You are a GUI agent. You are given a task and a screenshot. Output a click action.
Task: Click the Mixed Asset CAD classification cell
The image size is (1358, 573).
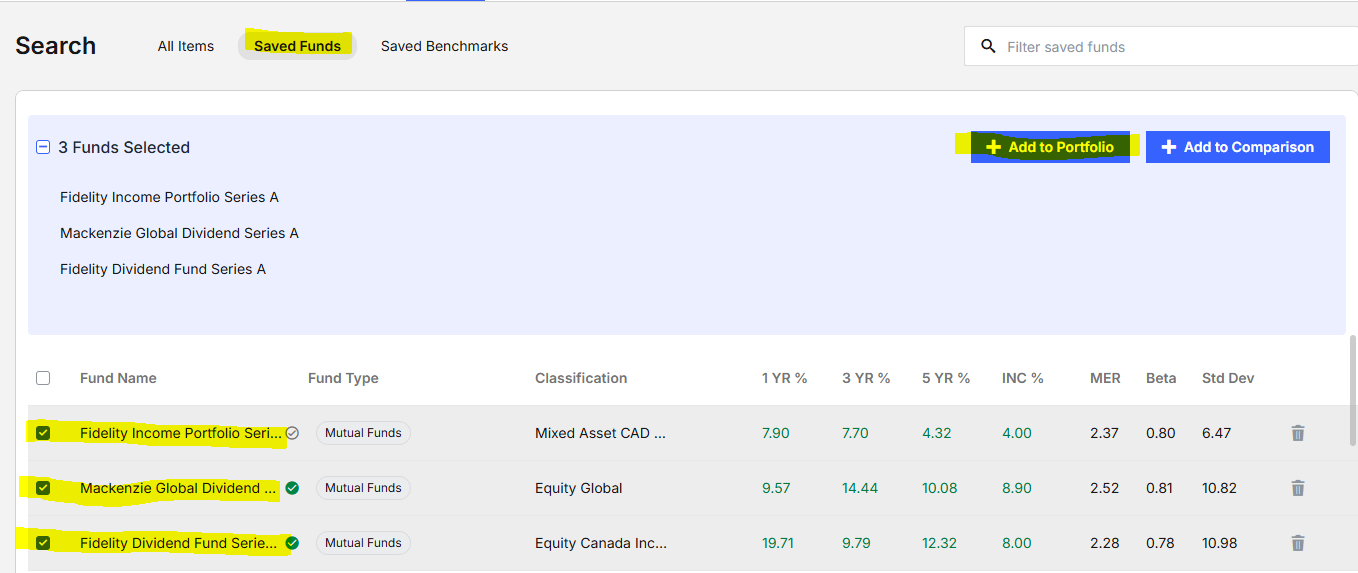(x=600, y=433)
